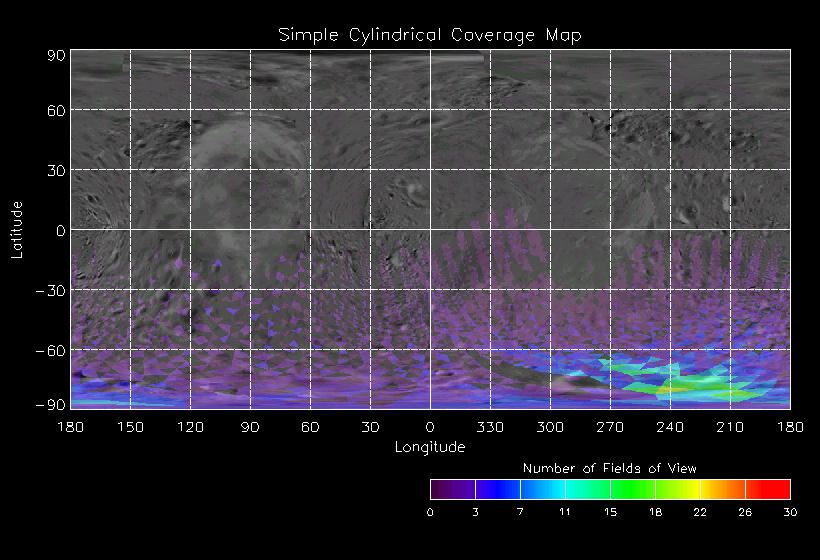Click the latitude axis '90' tick label
Image resolution: width=820 pixels, height=560 pixels.
56,55
